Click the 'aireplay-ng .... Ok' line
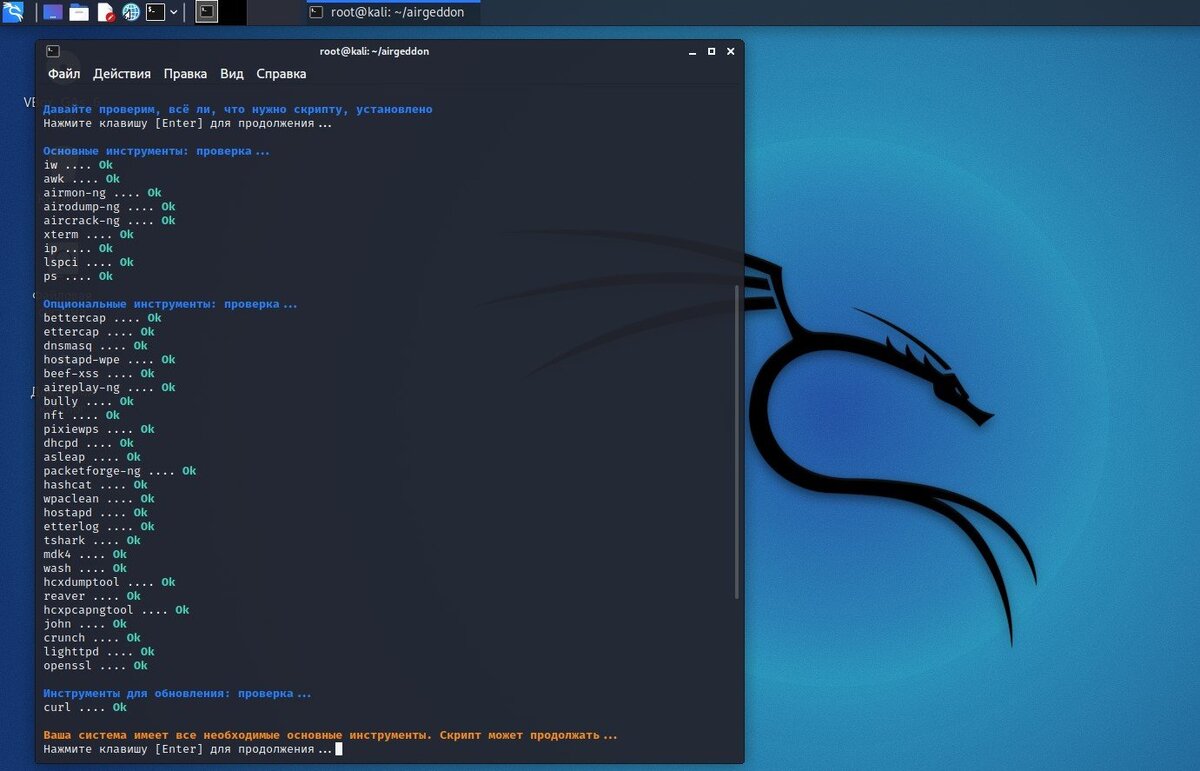 (109, 388)
